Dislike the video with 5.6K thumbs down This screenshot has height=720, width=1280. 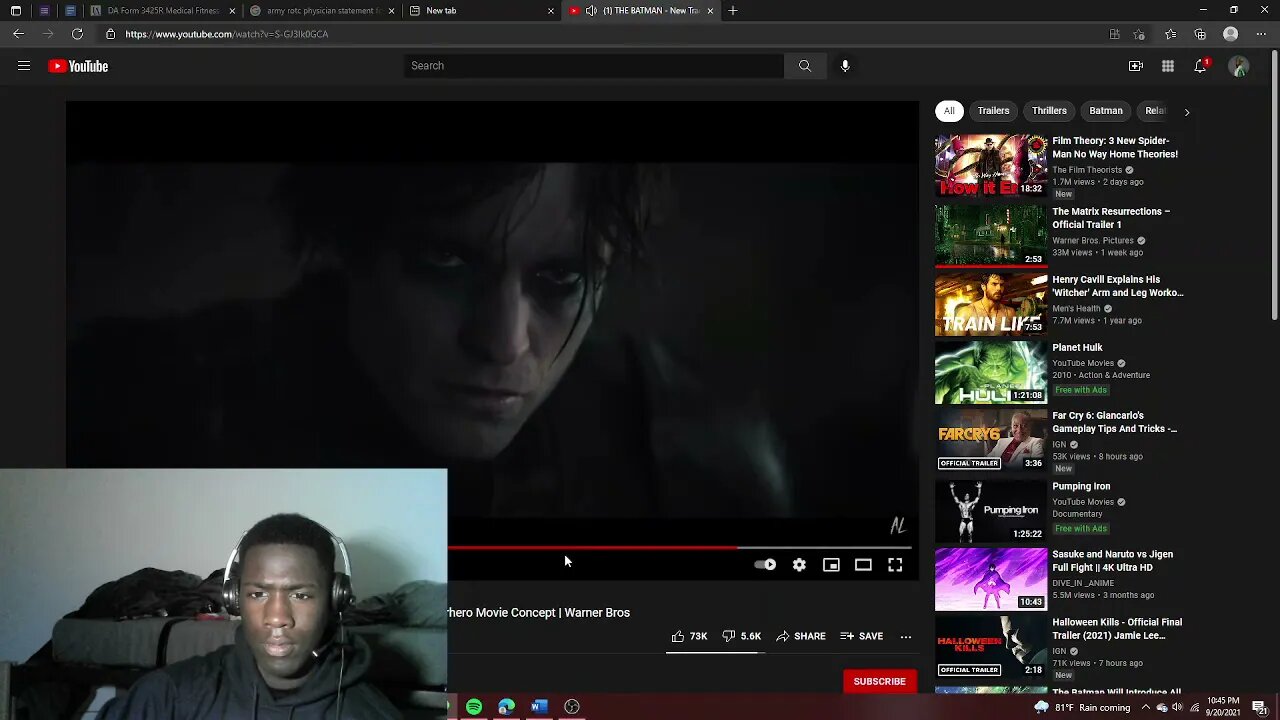[x=741, y=636]
